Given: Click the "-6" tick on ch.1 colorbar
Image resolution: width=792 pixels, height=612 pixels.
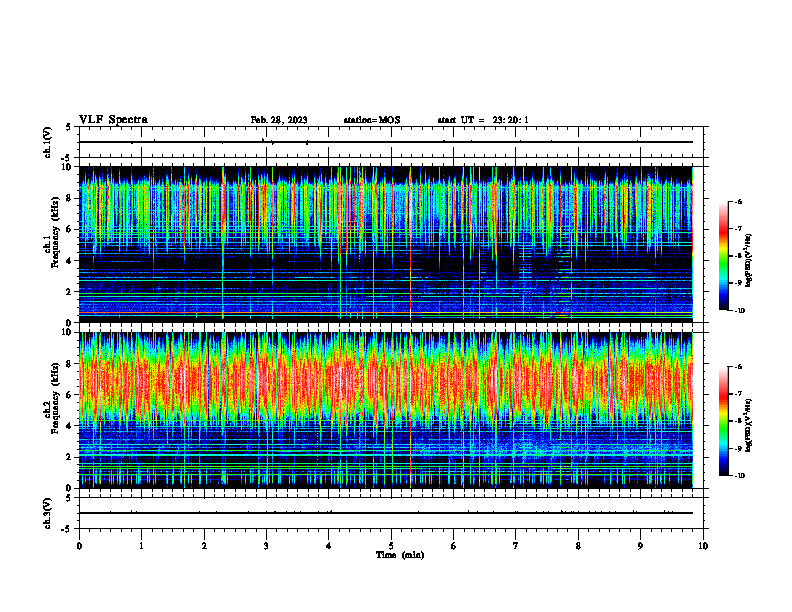Looking at the screenshot, I should click(738, 201).
